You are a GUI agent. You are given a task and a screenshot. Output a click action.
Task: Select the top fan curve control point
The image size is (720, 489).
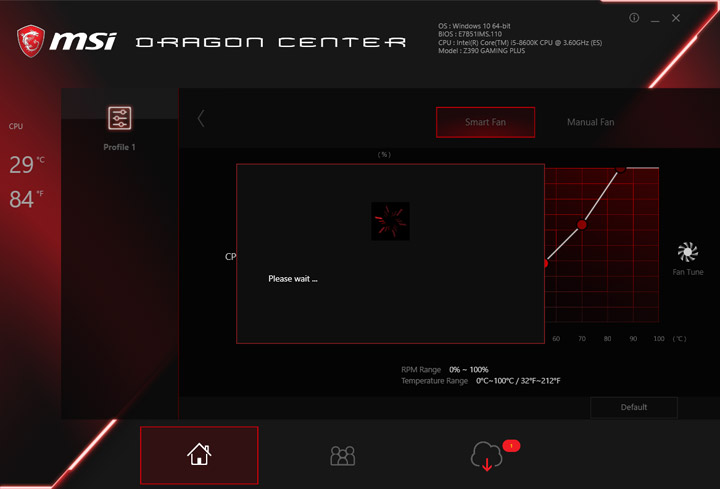pyautogui.click(x=620, y=169)
